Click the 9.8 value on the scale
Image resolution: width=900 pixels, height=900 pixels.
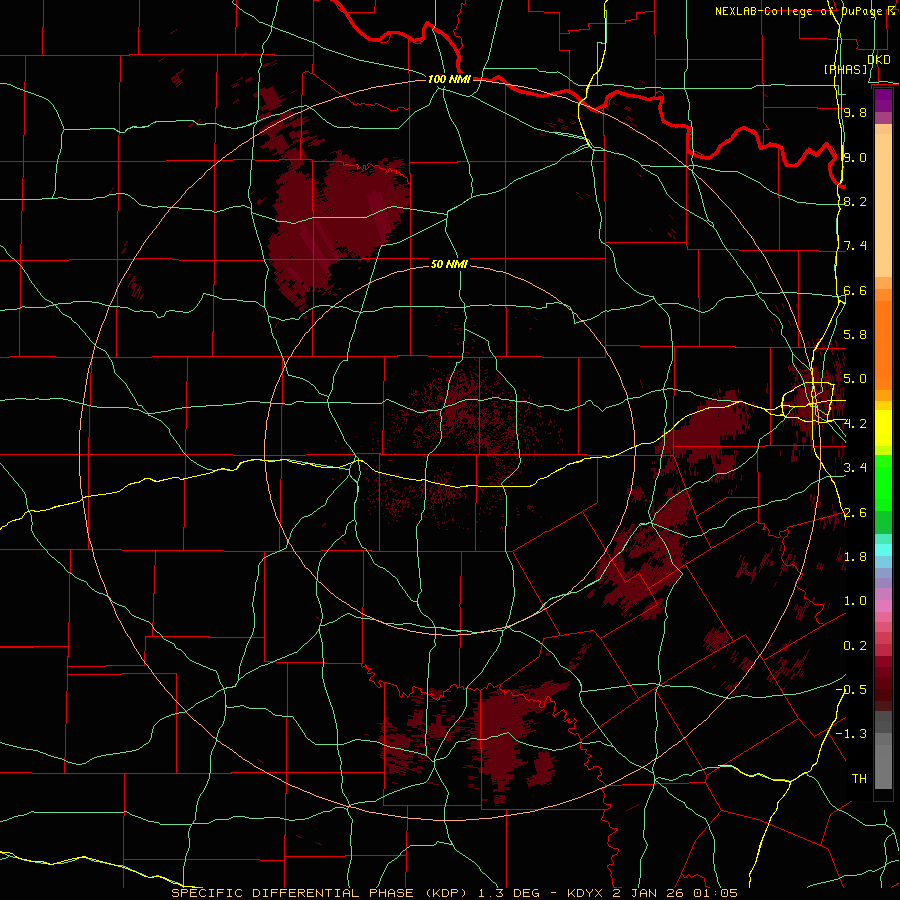pyautogui.click(x=855, y=112)
